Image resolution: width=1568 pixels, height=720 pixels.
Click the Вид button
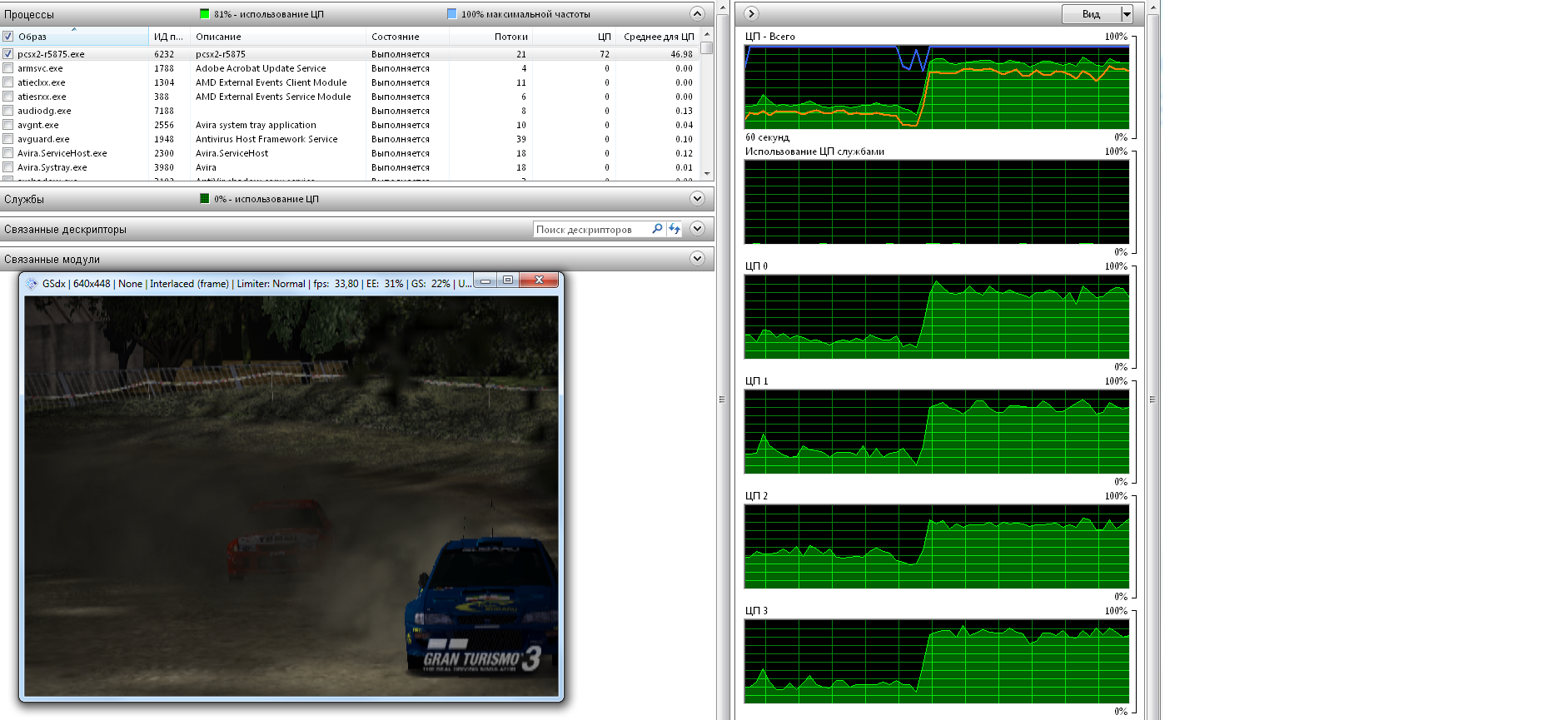pos(1091,14)
